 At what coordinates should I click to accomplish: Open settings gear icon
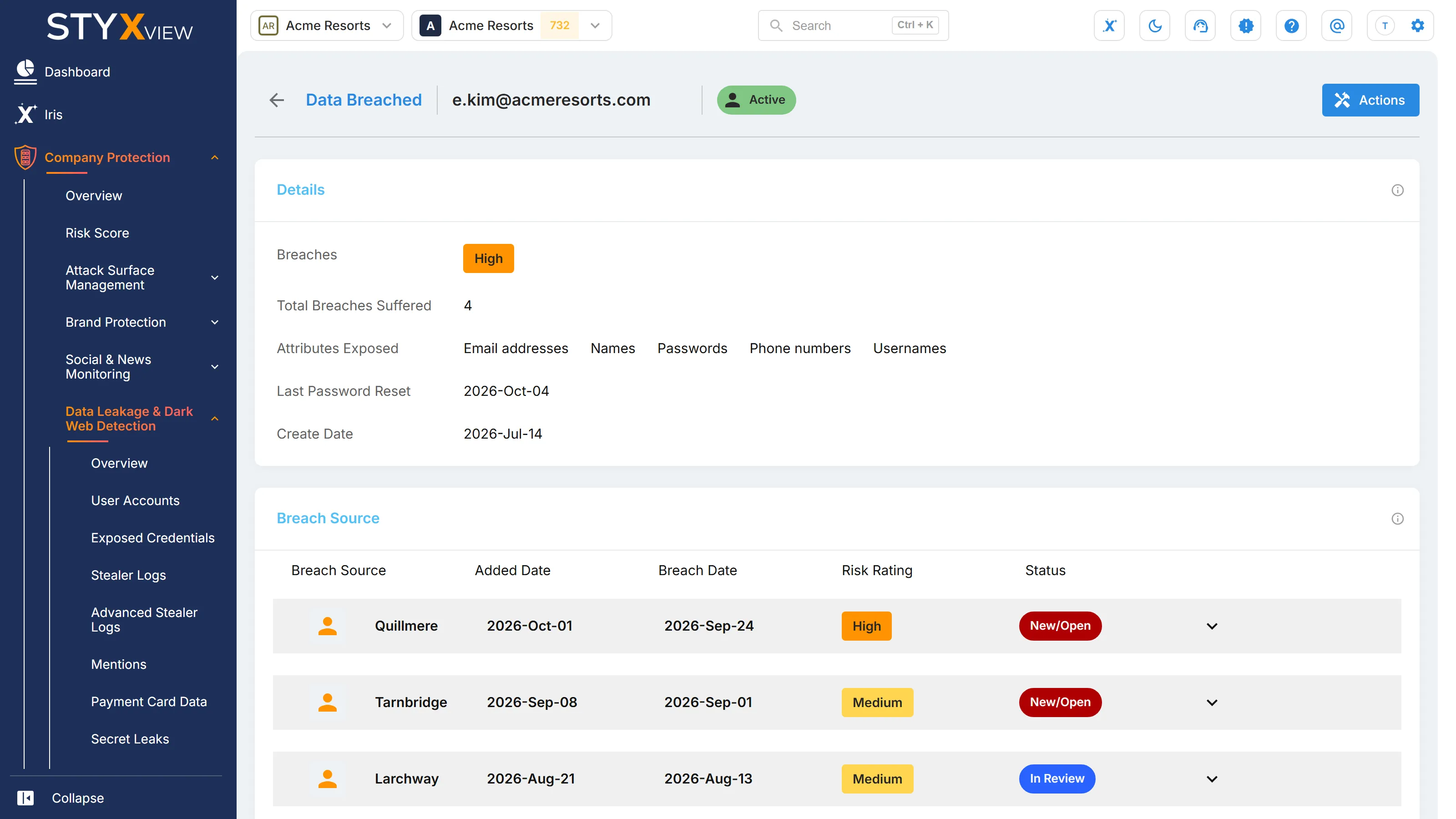tap(1418, 25)
